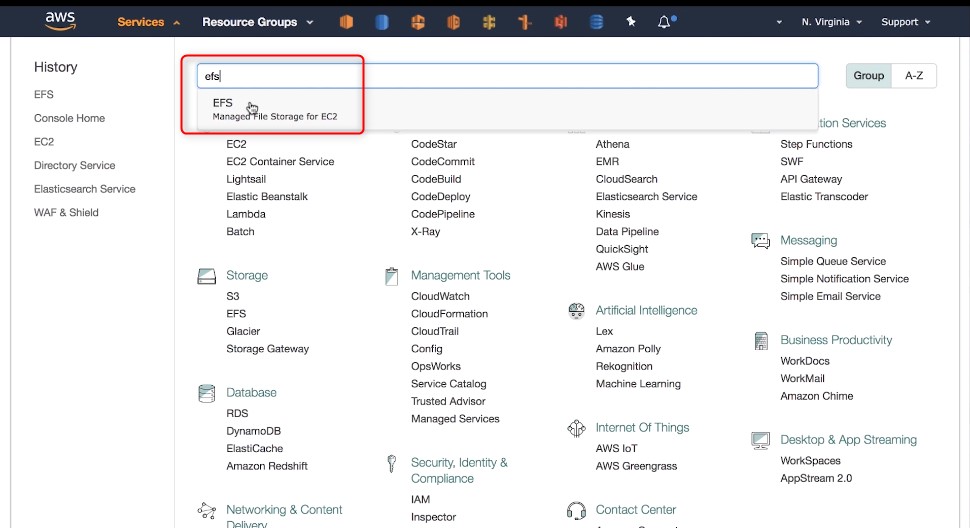The width and height of the screenshot is (970, 528).
Task: Open the Support dropdown
Action: (x=906, y=22)
